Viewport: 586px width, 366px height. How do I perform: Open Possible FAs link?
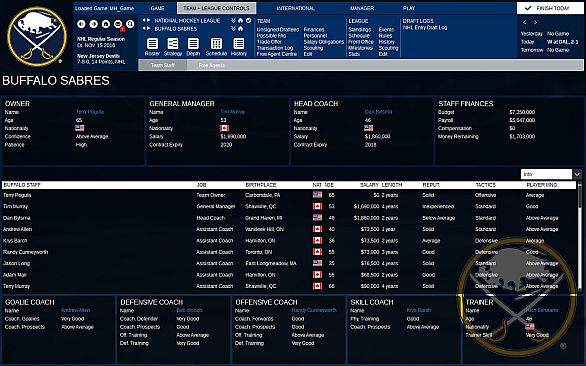pyautogui.click(x=271, y=36)
